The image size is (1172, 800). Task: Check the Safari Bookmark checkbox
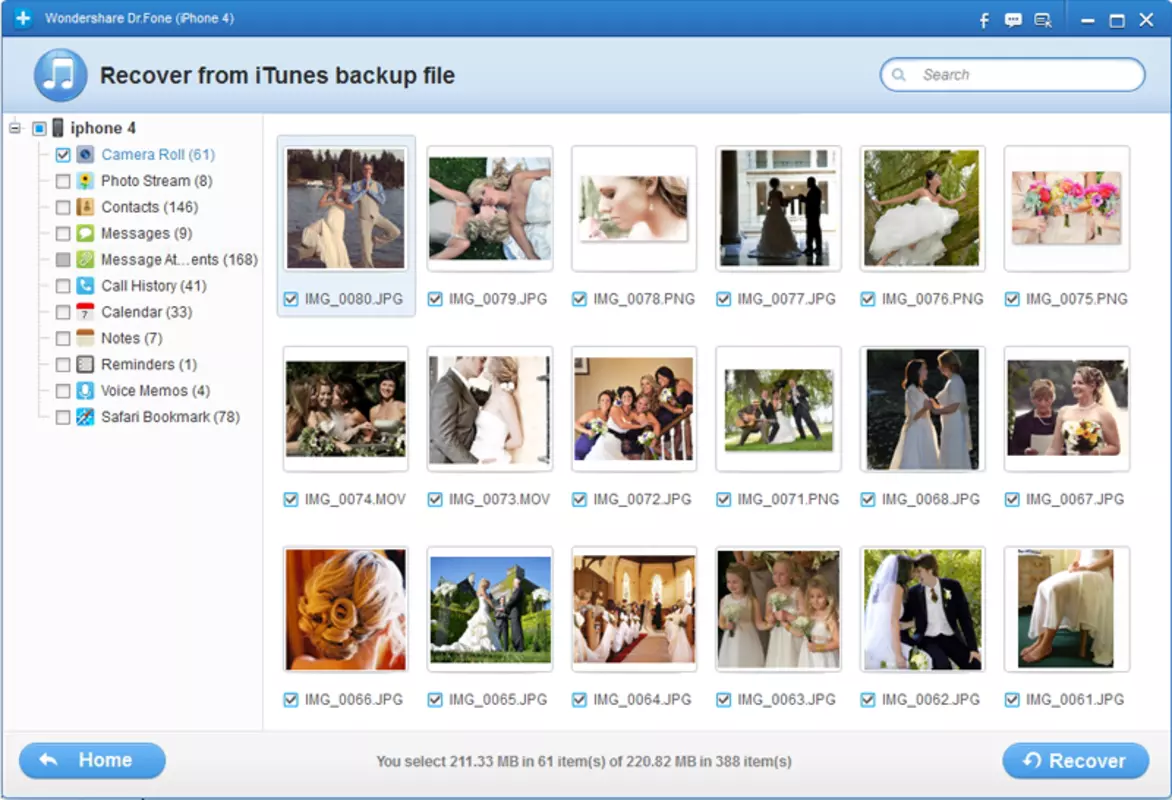click(x=63, y=416)
